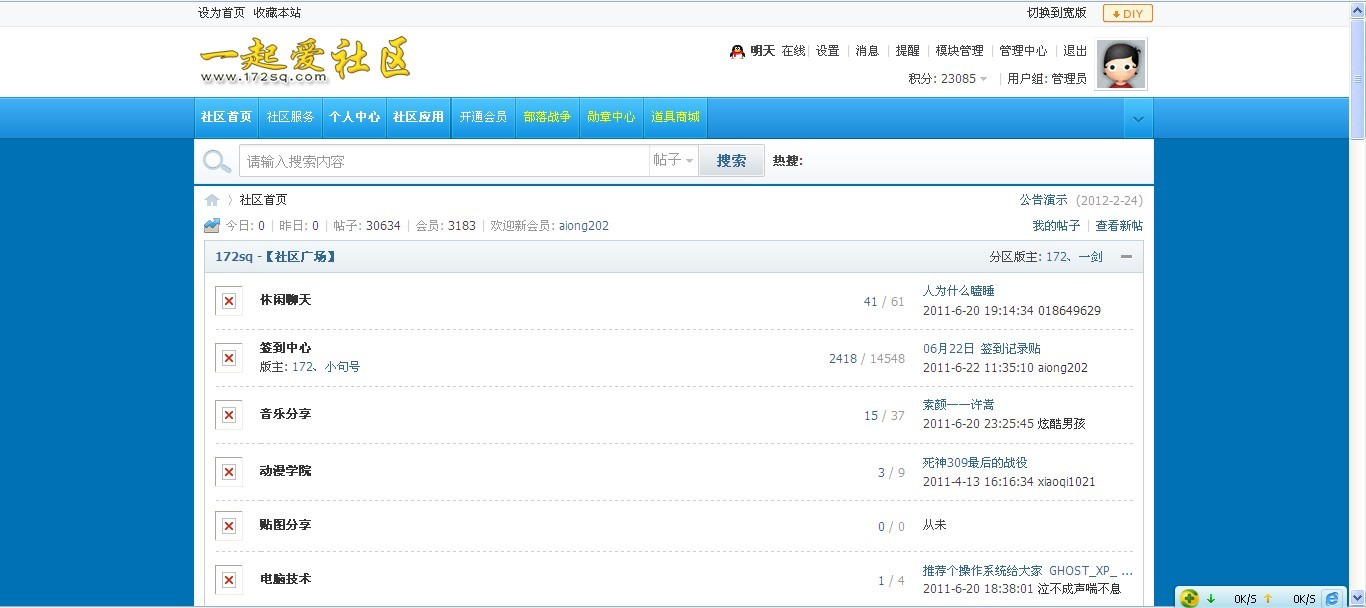Screen dimensions: 1366x608
Task: Collapse the 社区广场 category section
Action: click(1126, 257)
